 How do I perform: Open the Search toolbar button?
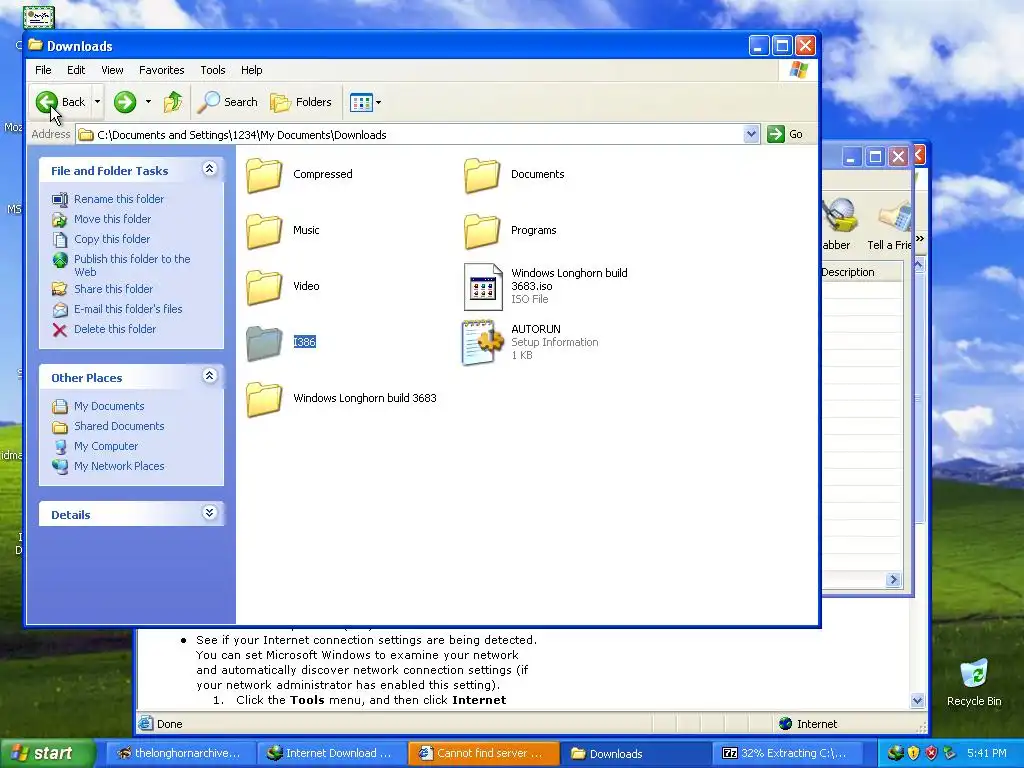pos(228,102)
